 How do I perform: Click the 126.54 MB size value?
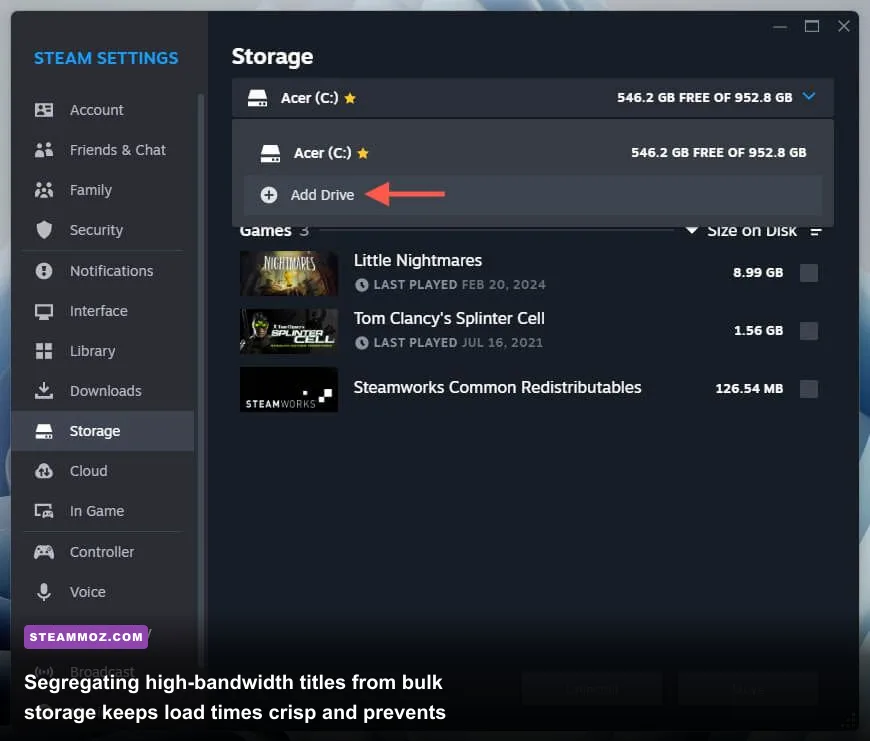749,388
